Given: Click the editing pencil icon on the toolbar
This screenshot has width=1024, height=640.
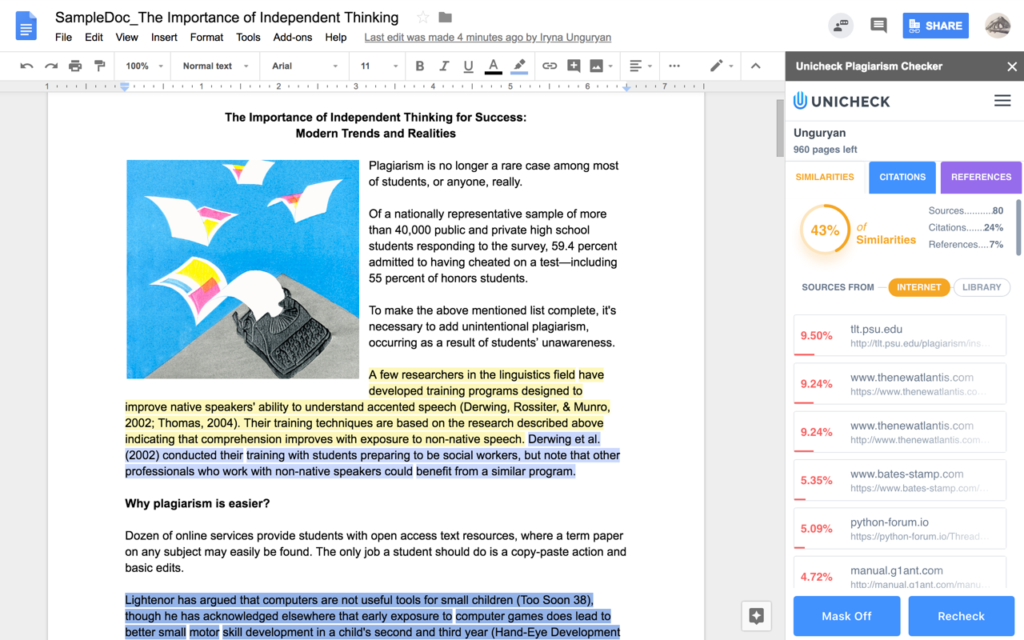Looking at the screenshot, I should tap(715, 66).
